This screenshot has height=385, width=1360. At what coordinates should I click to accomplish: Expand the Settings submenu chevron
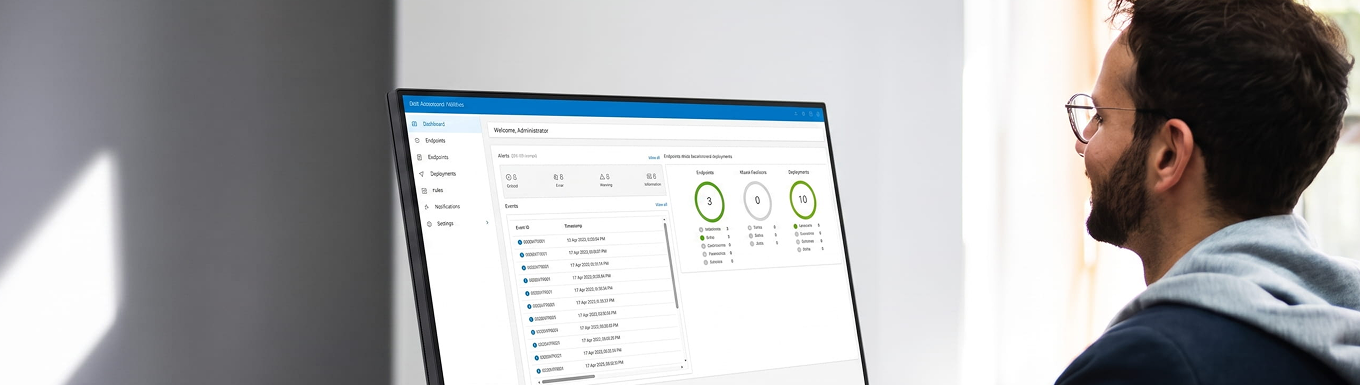tap(488, 223)
